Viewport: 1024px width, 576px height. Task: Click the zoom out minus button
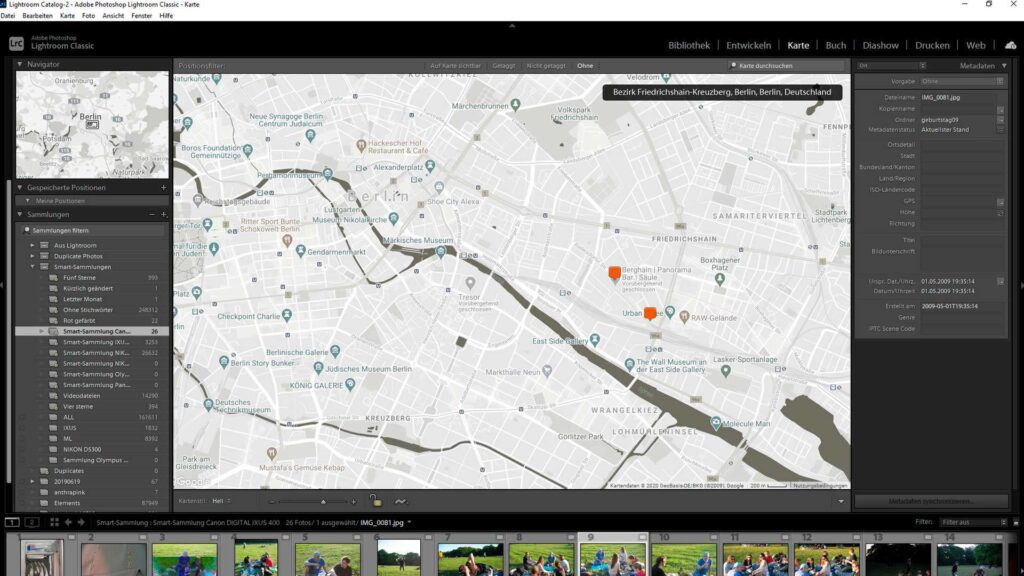[272, 502]
